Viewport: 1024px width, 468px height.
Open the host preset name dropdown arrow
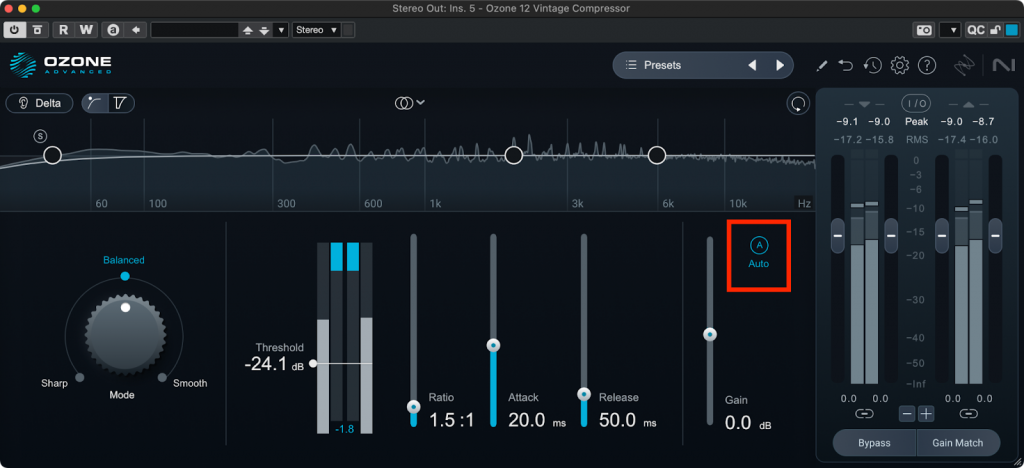[281, 30]
